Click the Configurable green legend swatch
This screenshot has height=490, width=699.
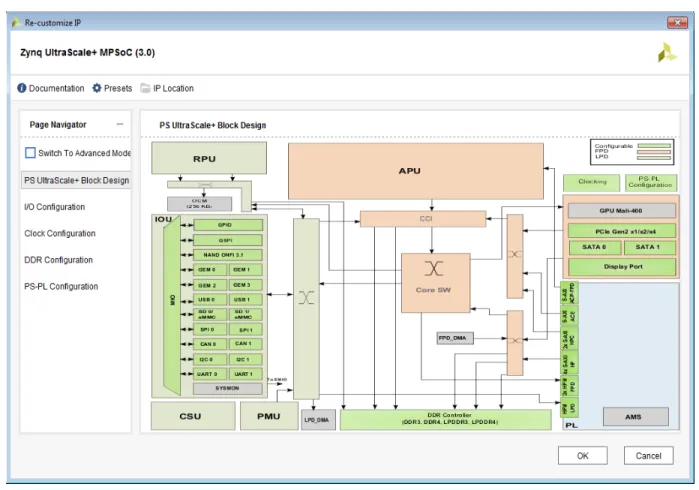click(654, 146)
